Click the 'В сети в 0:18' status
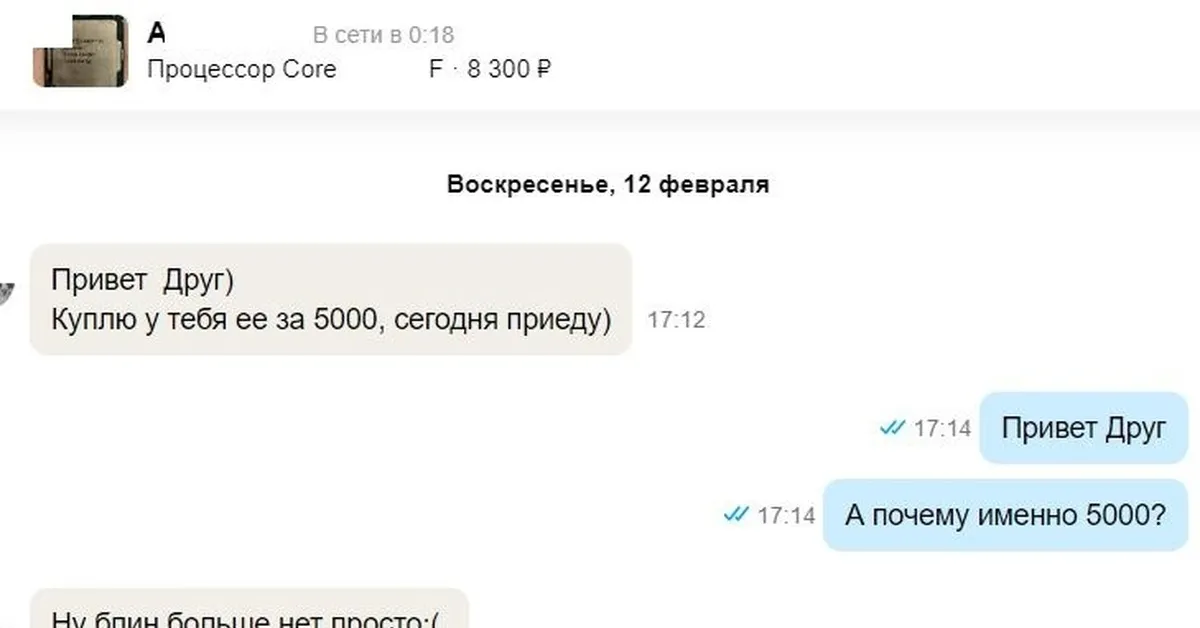1200x628 pixels. coord(384,35)
